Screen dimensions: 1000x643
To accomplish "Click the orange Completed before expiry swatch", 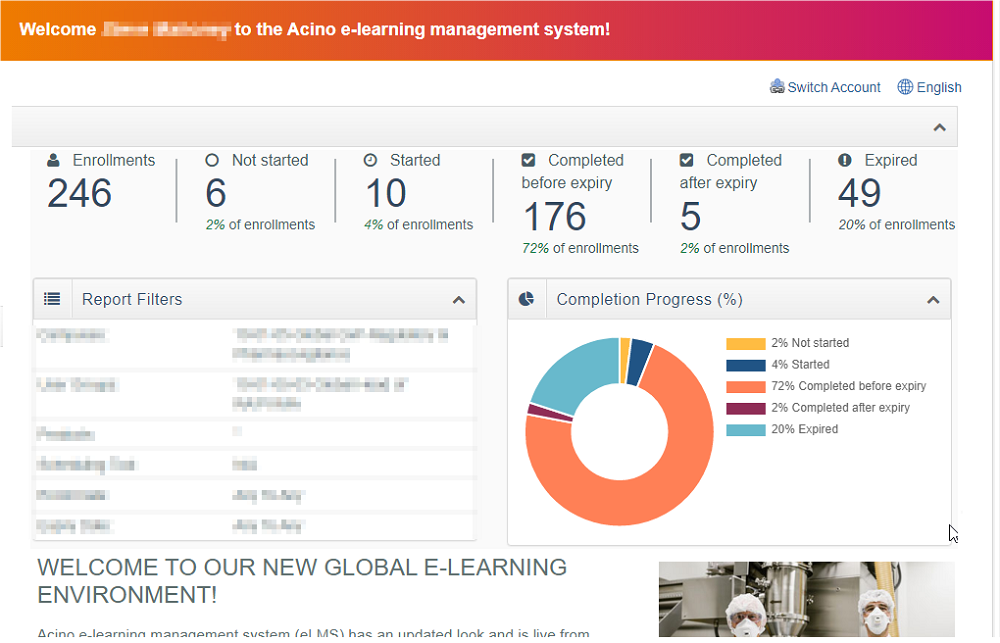I will [746, 387].
